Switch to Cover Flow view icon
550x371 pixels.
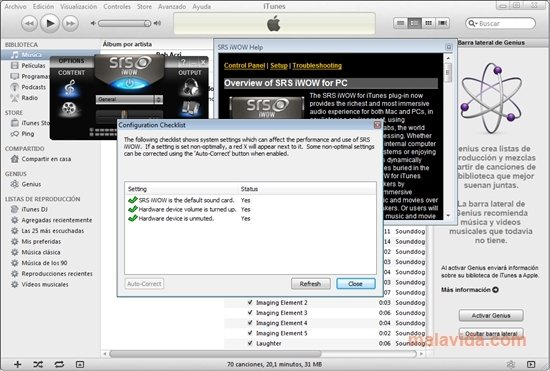coord(443,23)
